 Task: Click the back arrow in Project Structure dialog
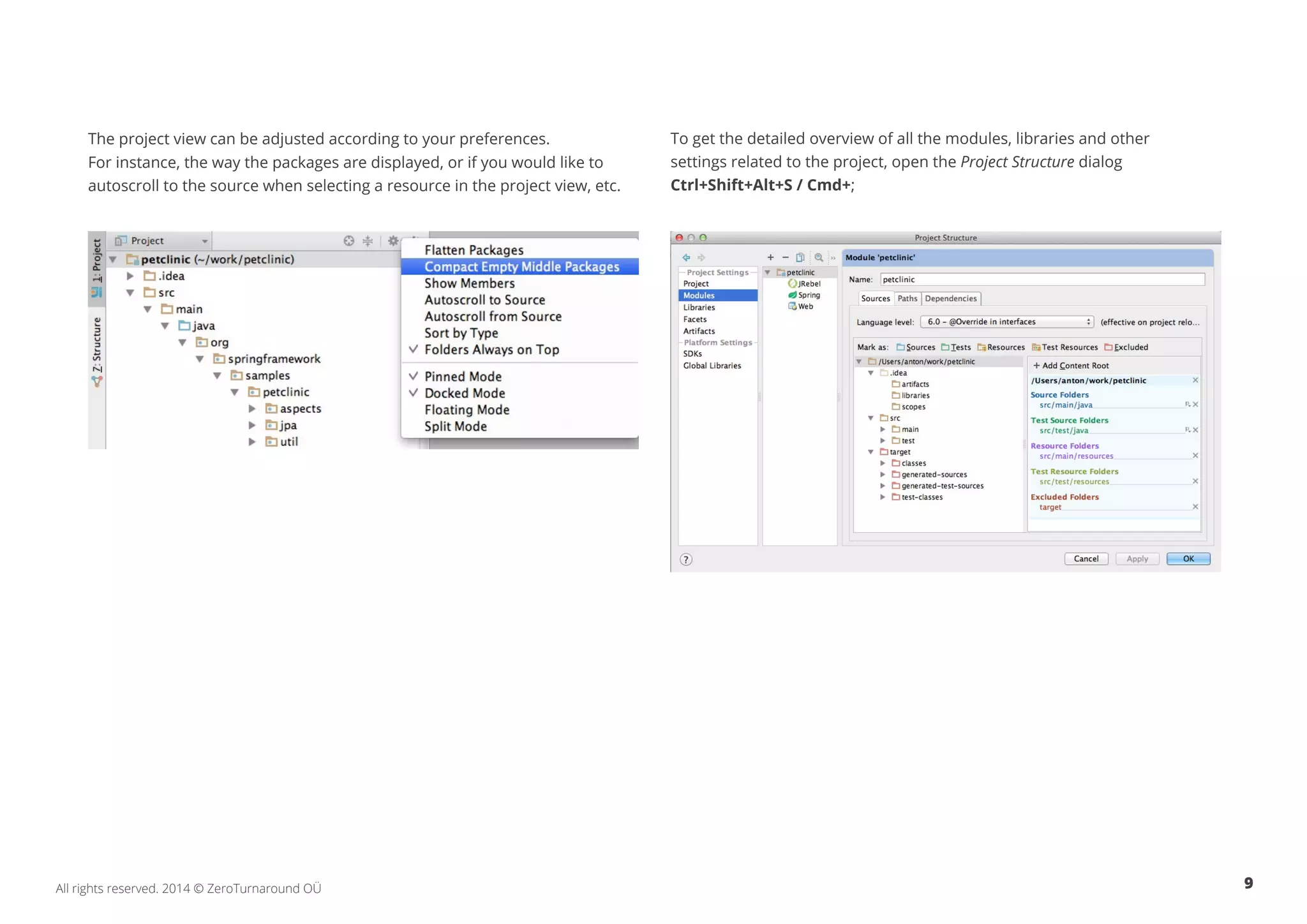[686, 257]
